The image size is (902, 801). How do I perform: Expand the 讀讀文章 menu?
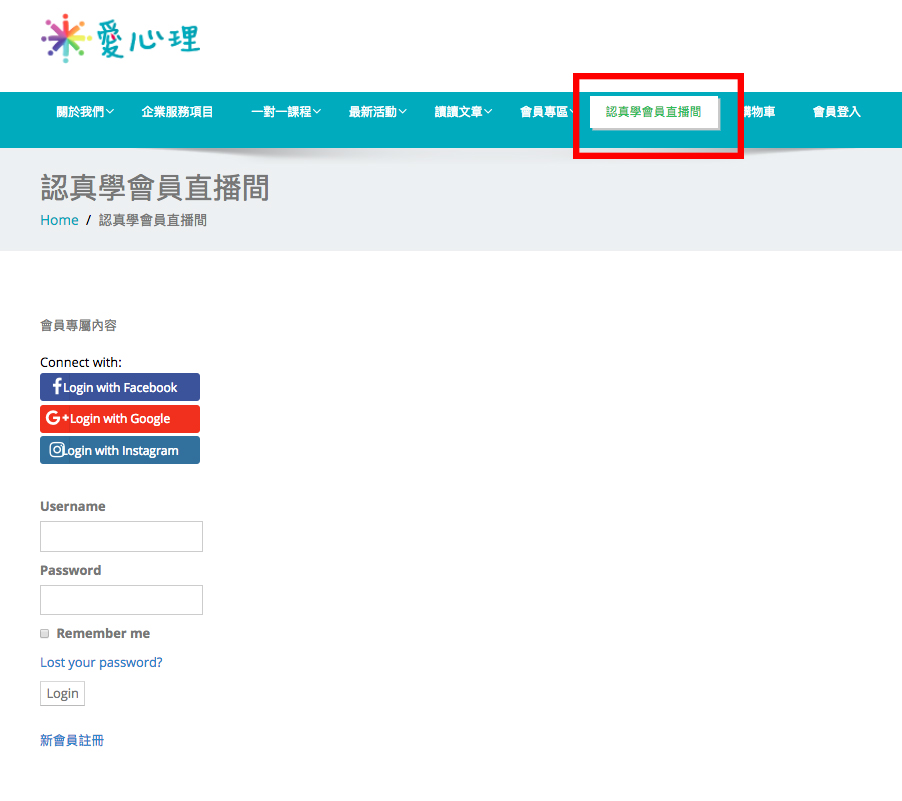coord(463,112)
